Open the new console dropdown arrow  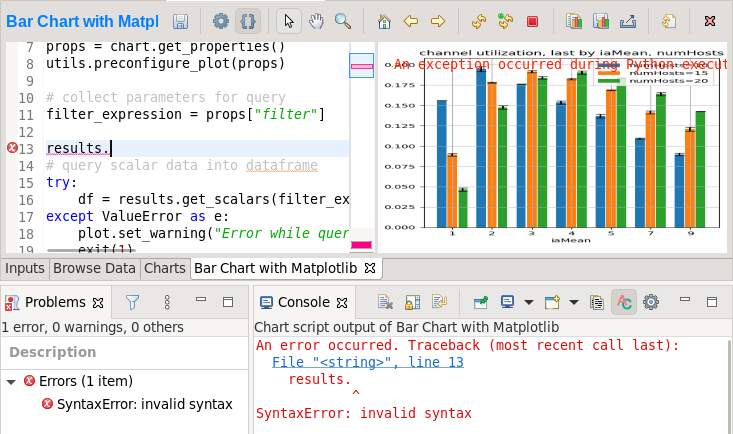(574, 303)
